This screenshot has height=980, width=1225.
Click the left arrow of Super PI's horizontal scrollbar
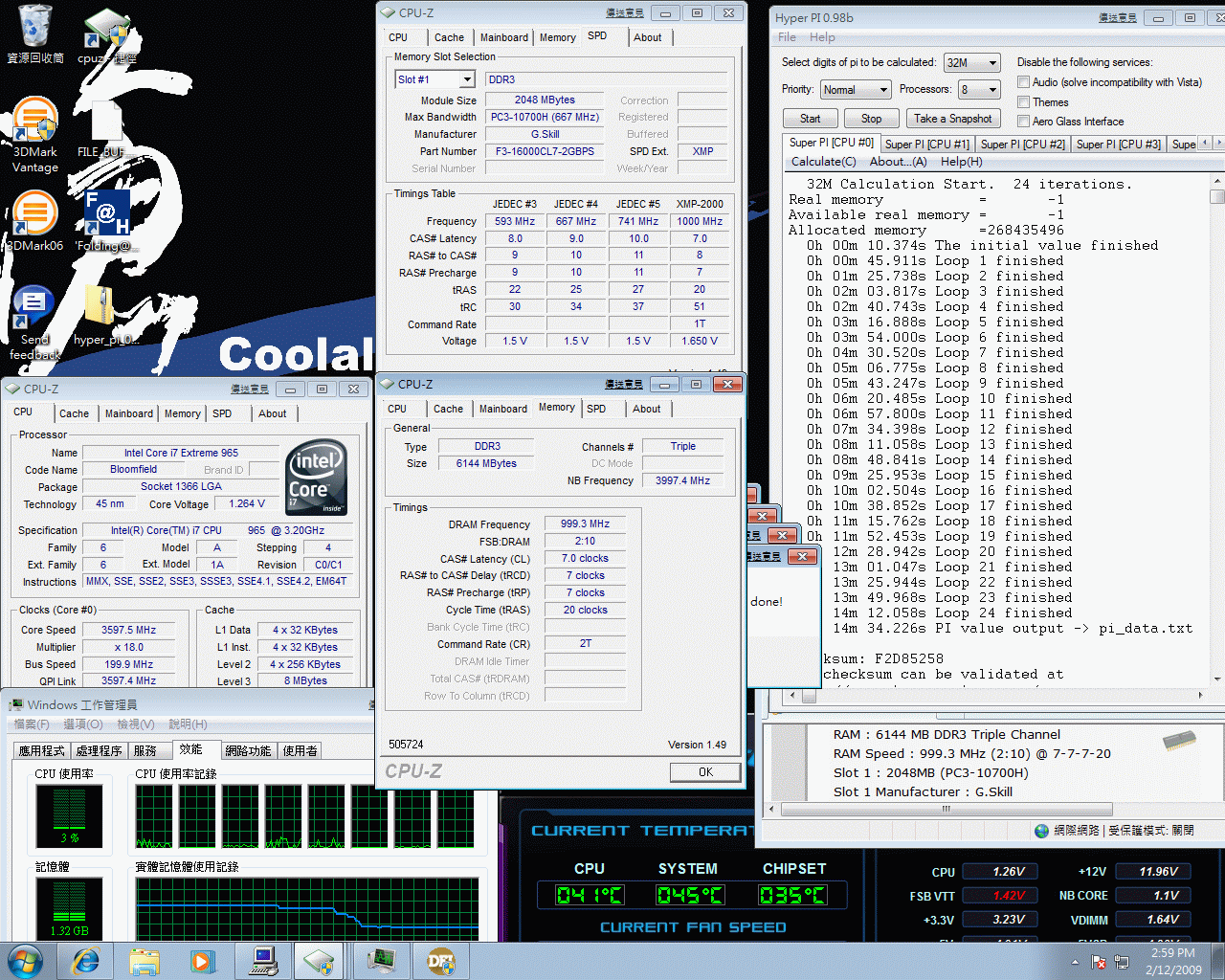pos(792,695)
